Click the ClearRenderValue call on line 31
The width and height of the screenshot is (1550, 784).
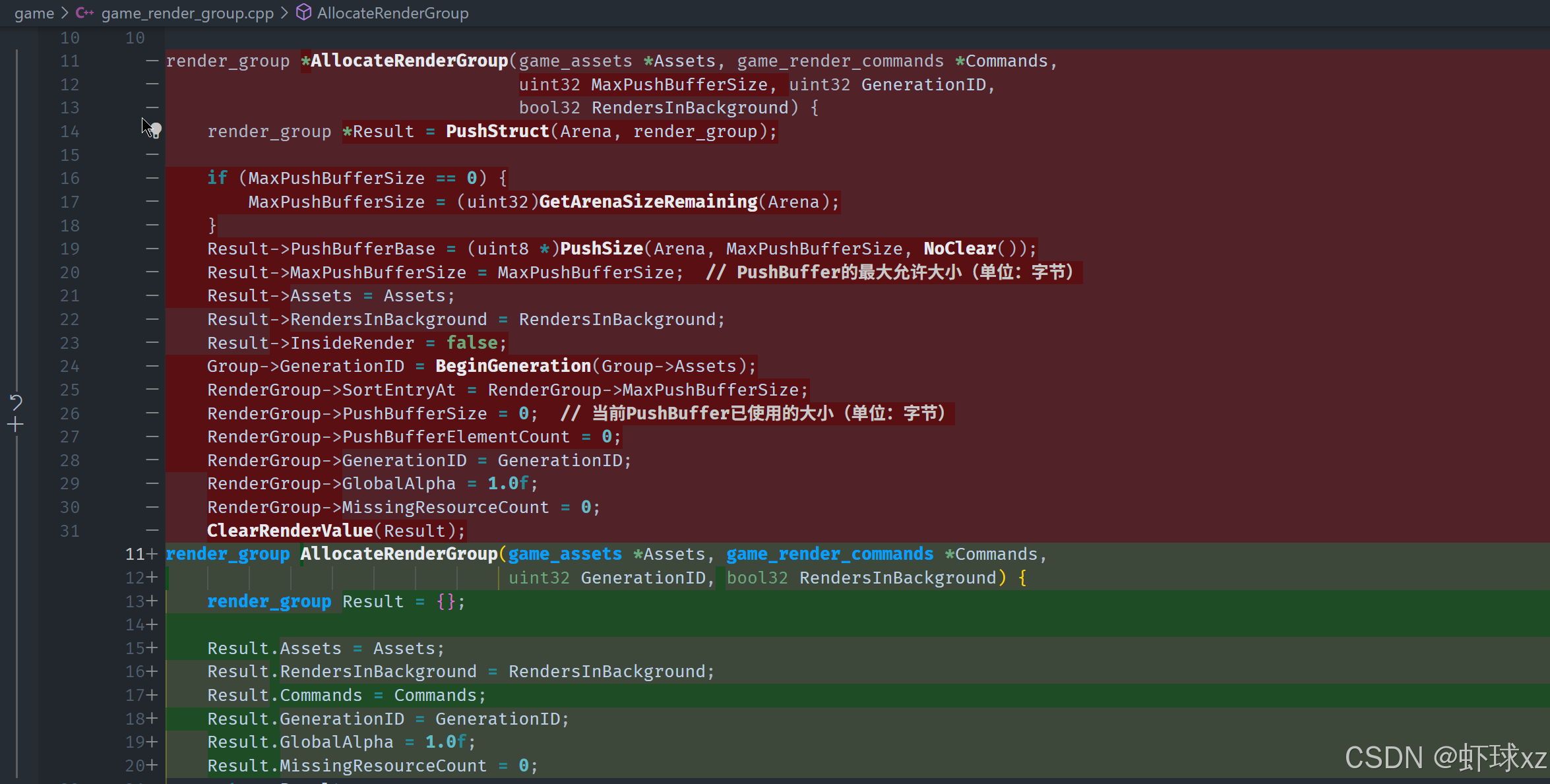coord(290,531)
